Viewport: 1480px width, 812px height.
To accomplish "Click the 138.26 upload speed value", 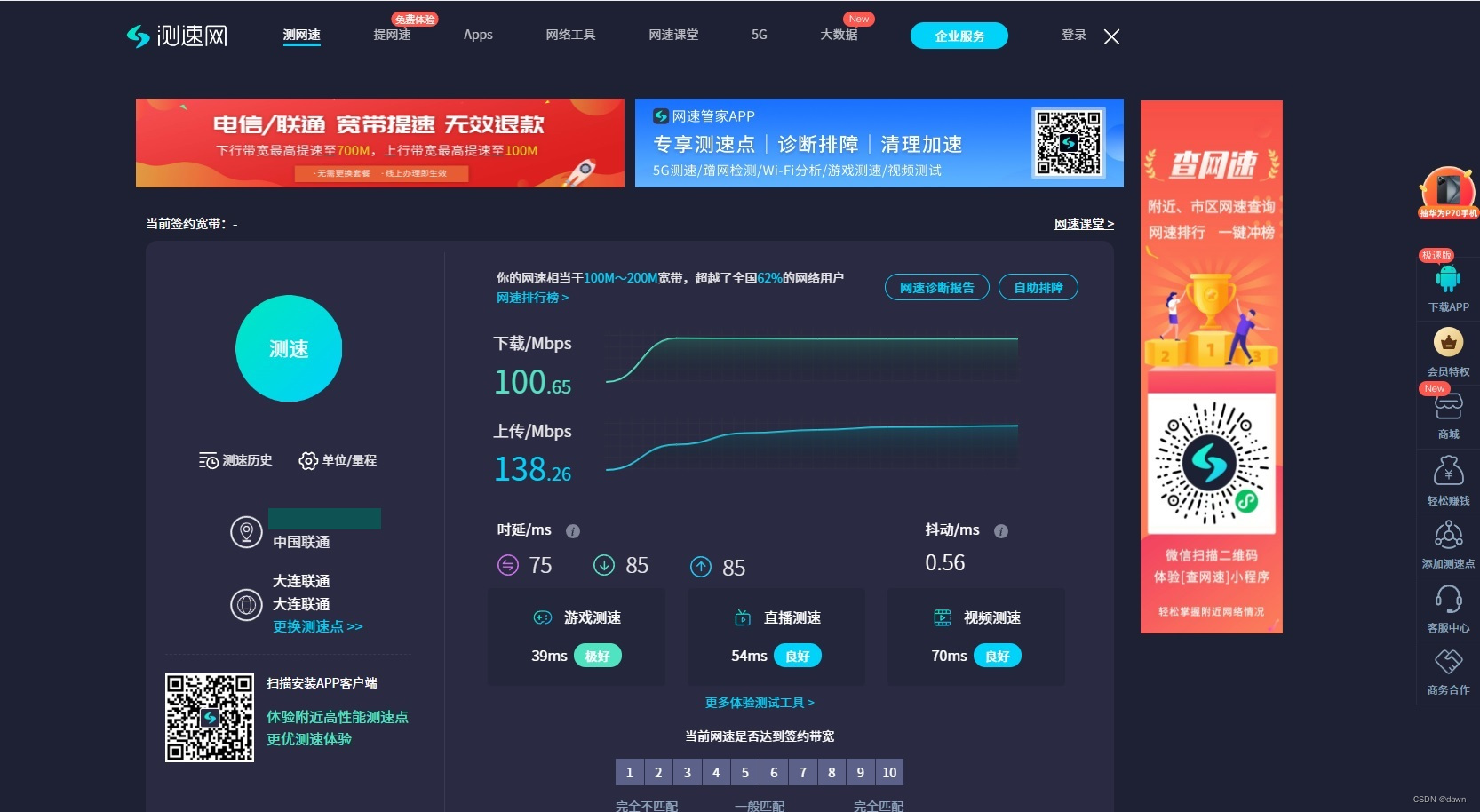I will point(532,469).
